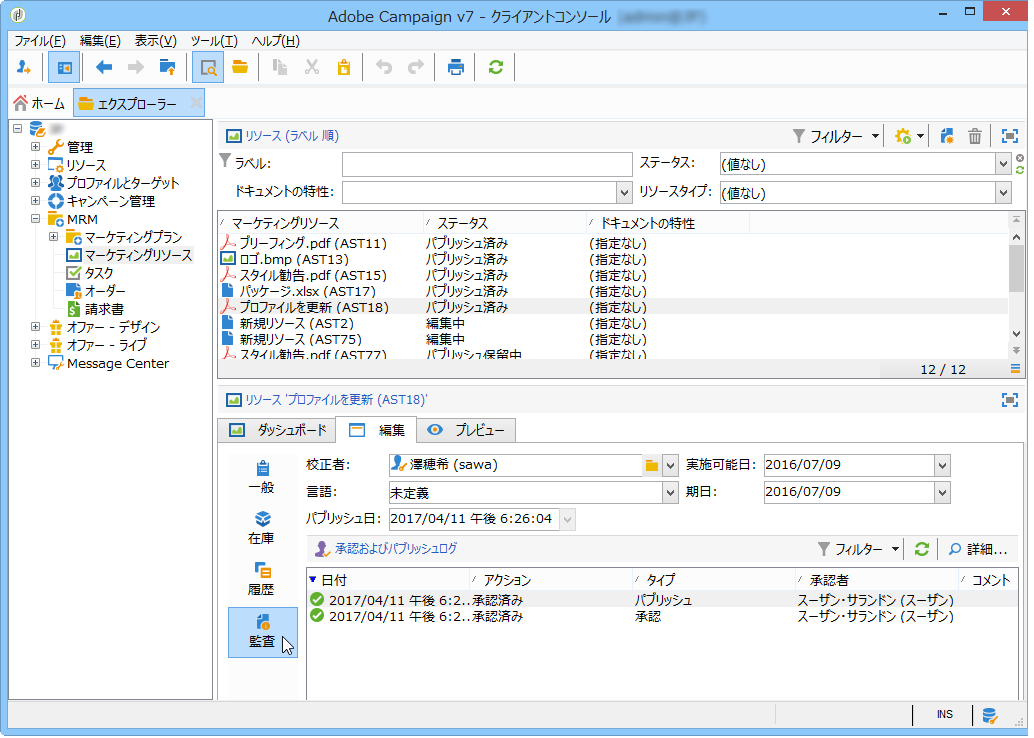Open the ヘルプ(H) menu
The image size is (1034, 738).
pos(276,41)
